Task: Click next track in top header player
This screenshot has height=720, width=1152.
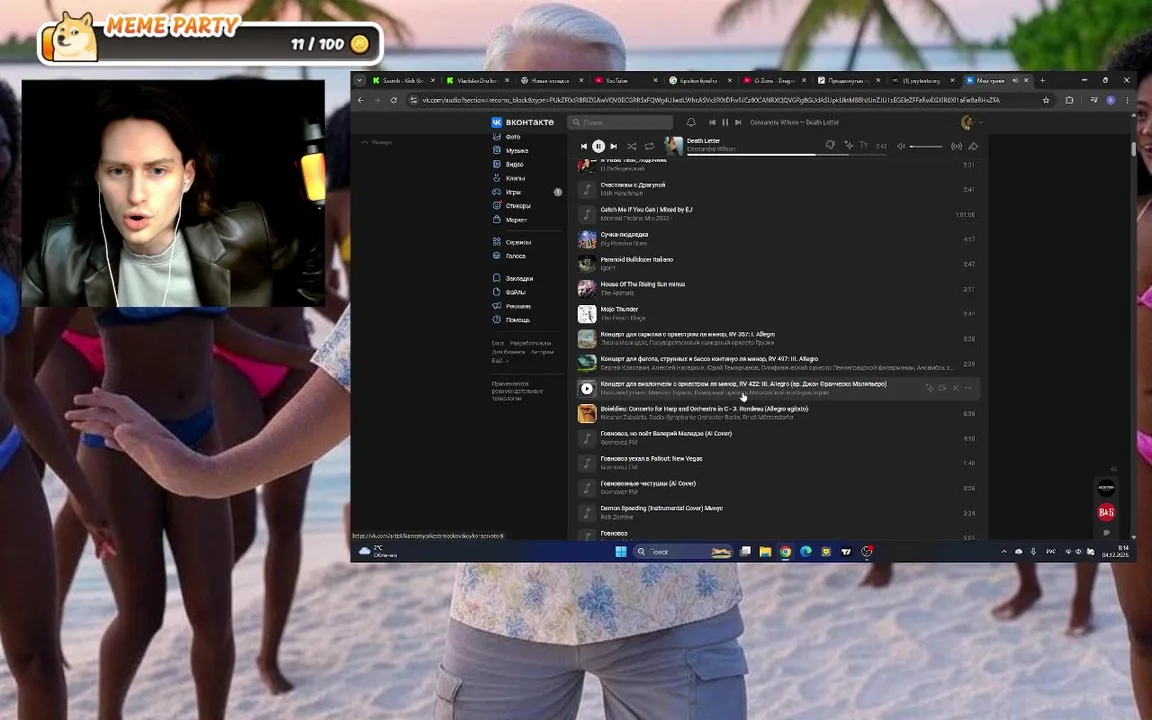Action: [738, 123]
